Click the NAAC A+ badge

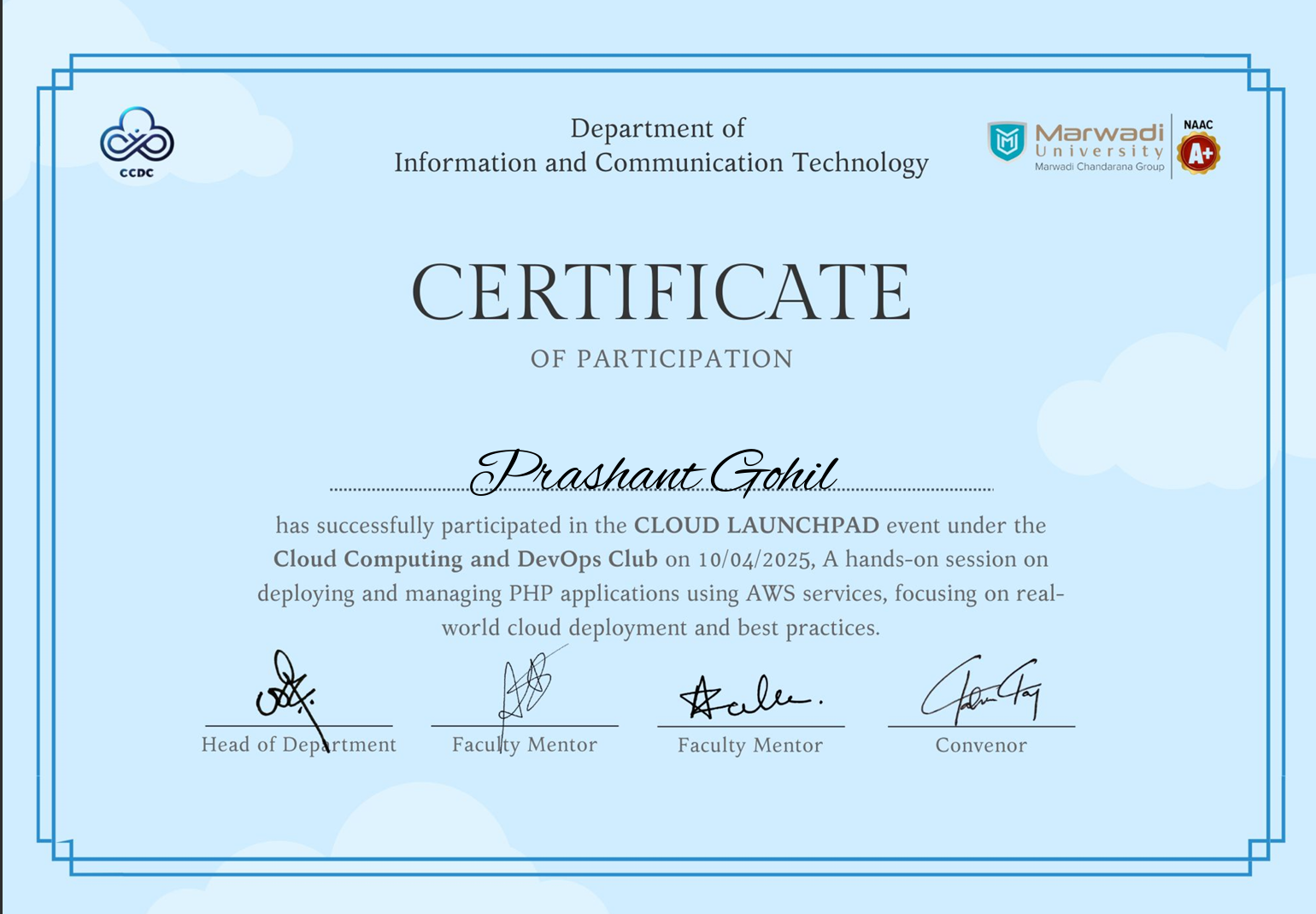[1198, 146]
